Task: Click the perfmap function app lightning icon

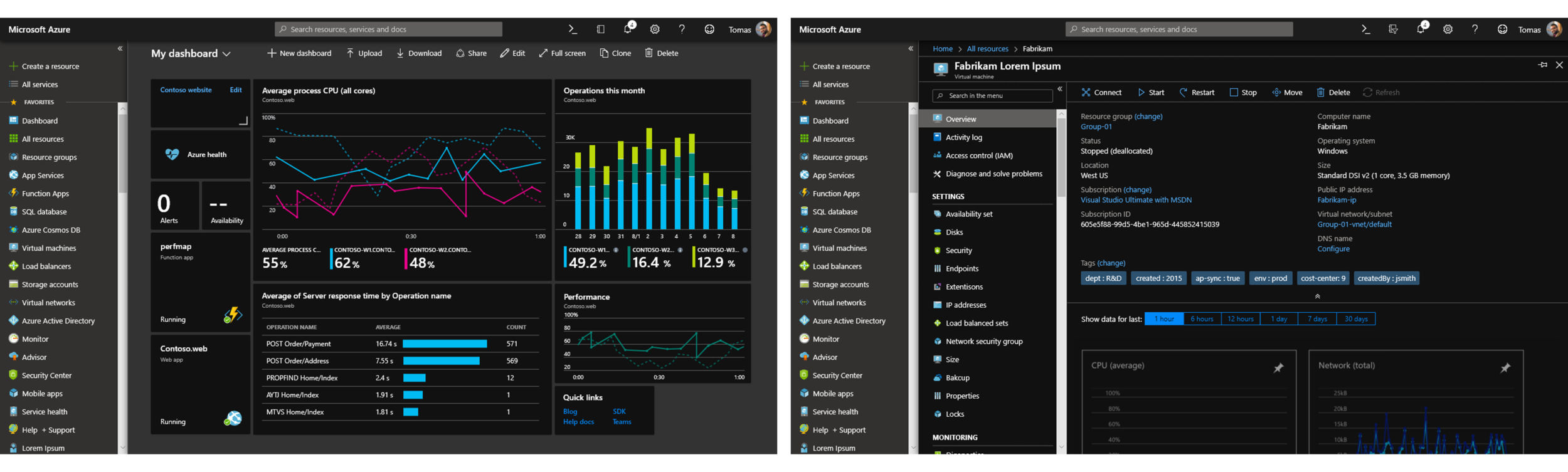Action: [x=233, y=315]
